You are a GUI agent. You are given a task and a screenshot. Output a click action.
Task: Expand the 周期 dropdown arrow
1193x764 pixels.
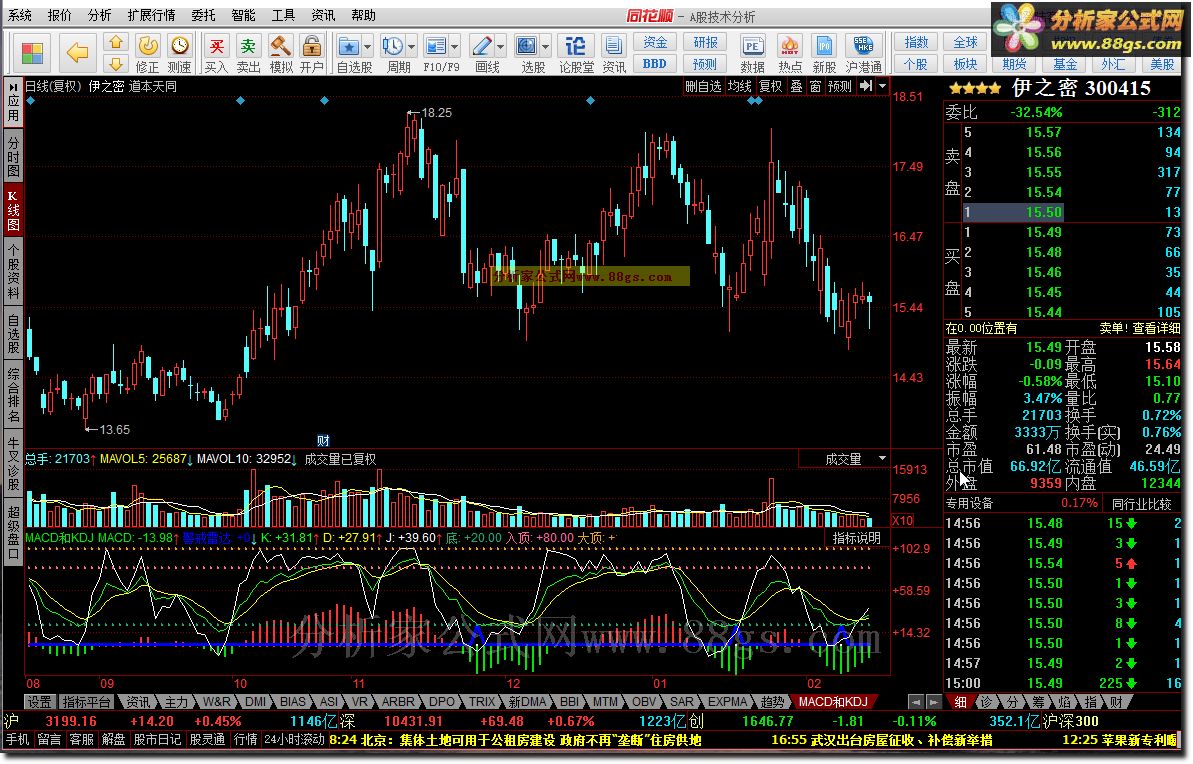tap(412, 47)
